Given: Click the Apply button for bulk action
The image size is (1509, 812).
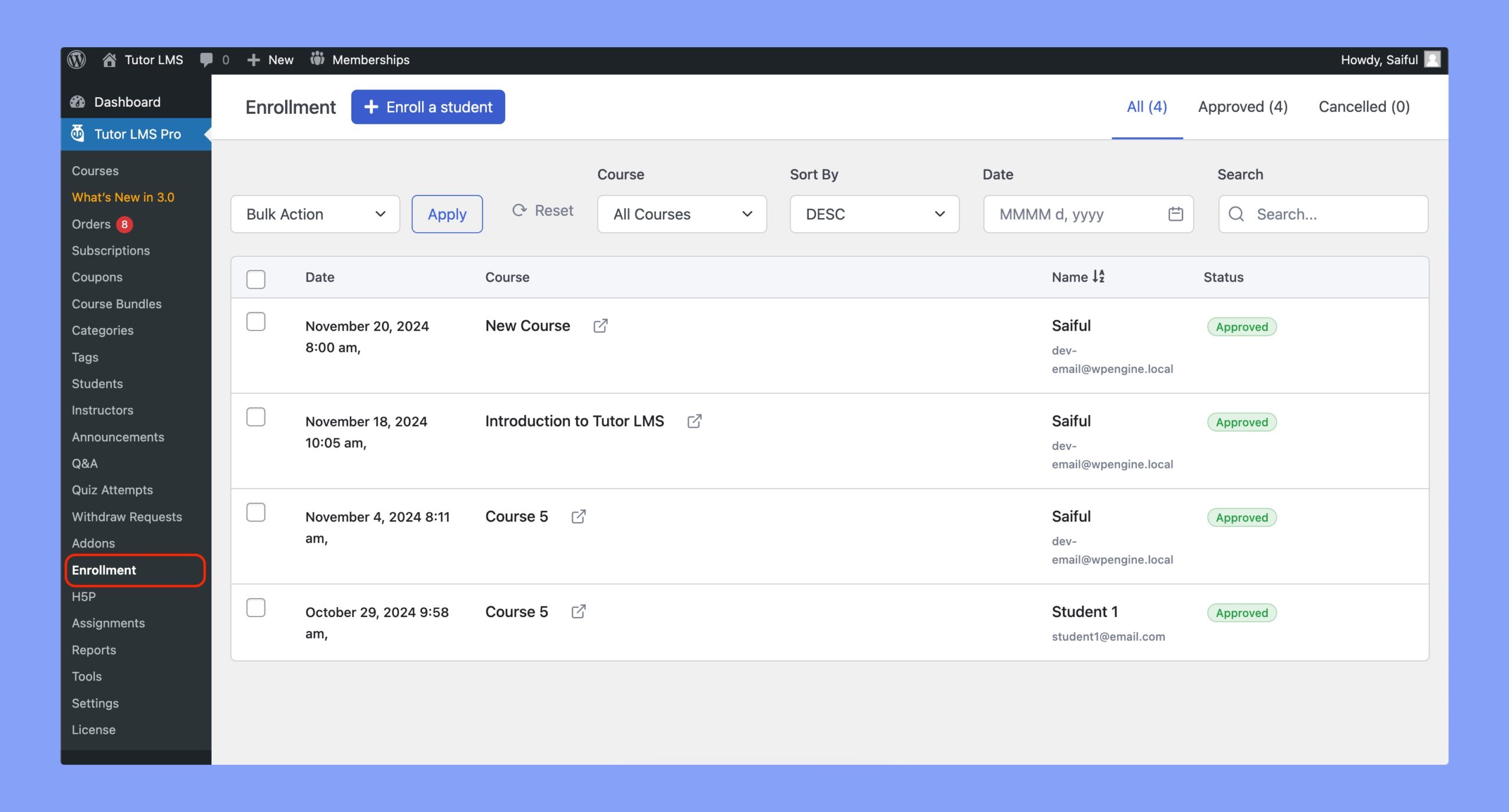Looking at the screenshot, I should [x=447, y=213].
